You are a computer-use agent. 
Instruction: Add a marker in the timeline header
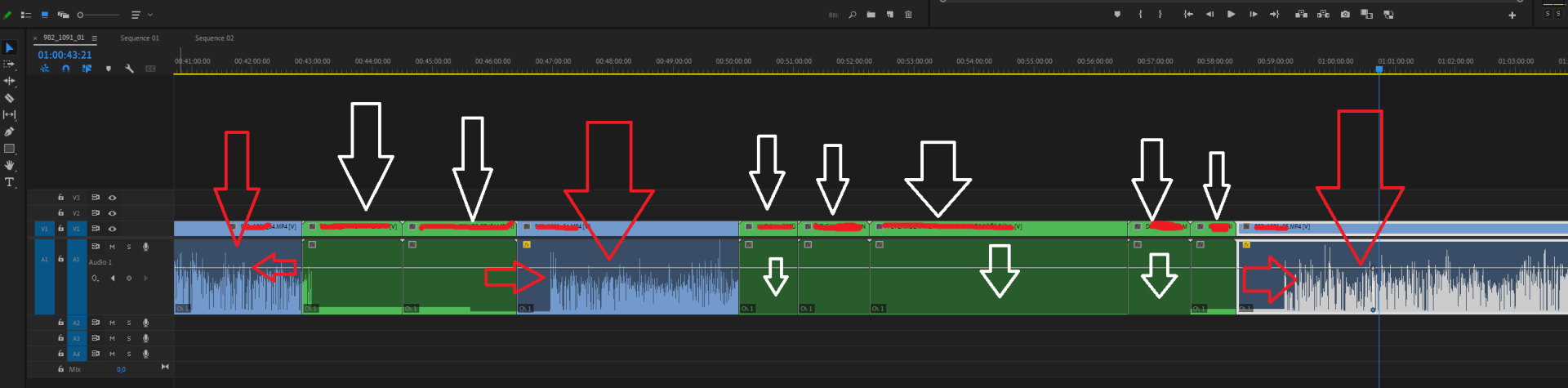click(x=108, y=69)
